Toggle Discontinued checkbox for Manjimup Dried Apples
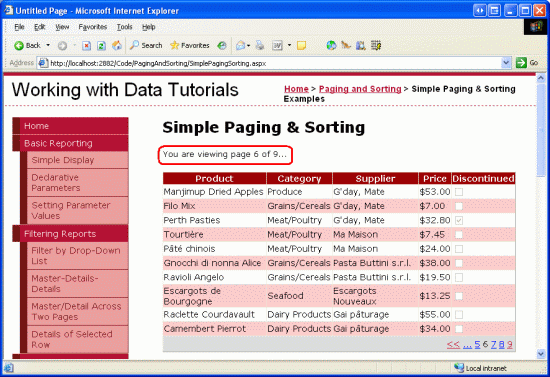This screenshot has height=377, width=550. point(458,192)
